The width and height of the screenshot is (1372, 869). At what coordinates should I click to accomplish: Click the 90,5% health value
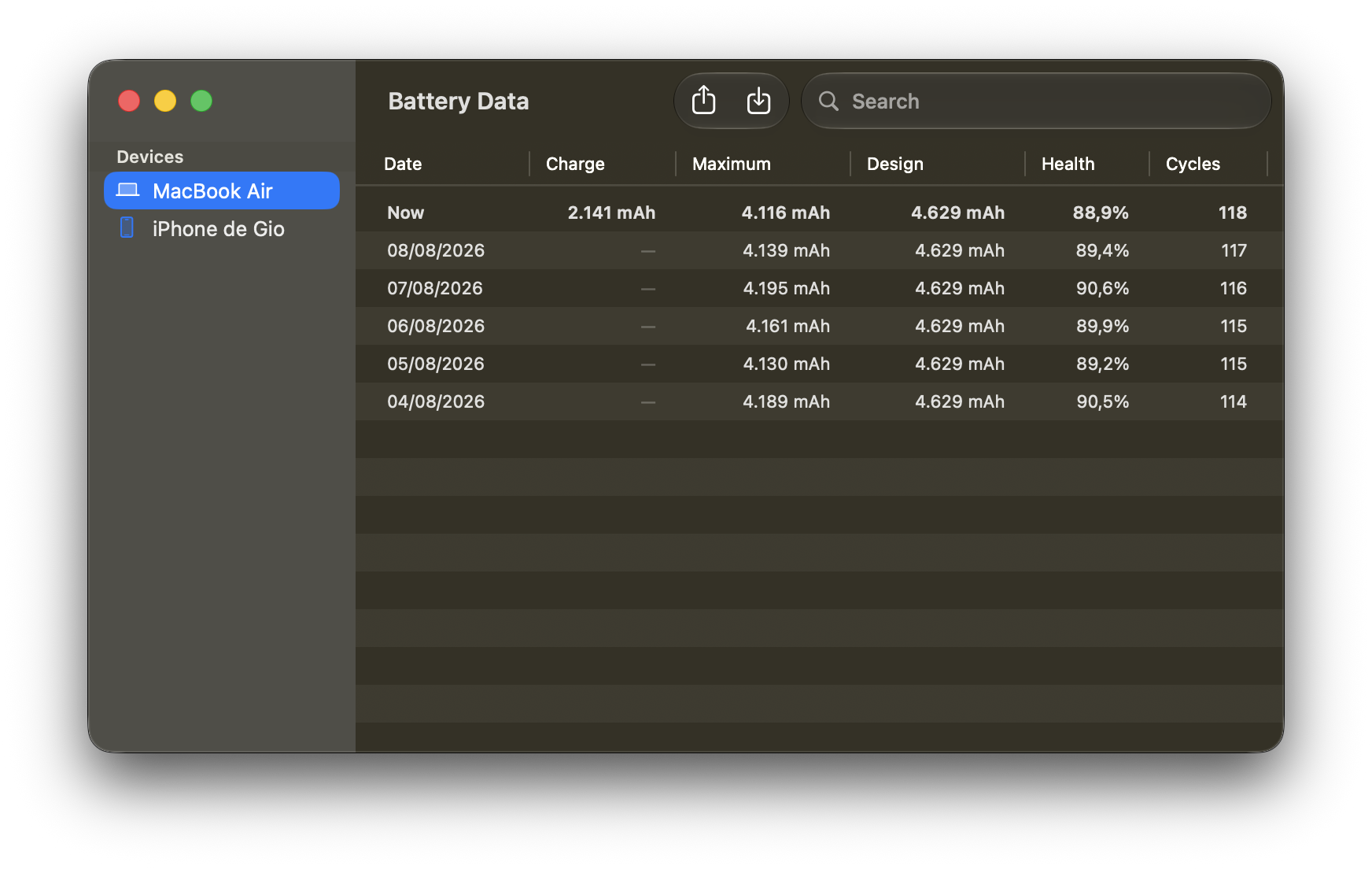point(1102,401)
